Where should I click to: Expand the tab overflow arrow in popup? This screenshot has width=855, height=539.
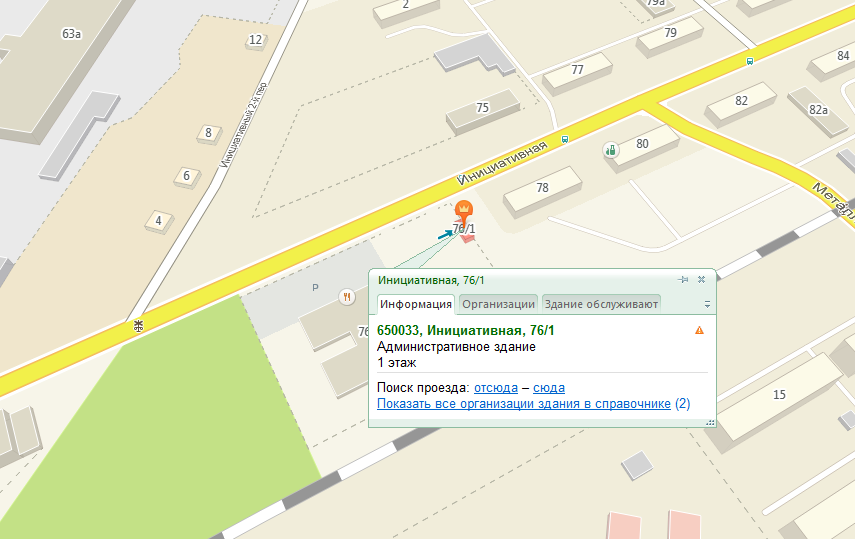click(707, 304)
